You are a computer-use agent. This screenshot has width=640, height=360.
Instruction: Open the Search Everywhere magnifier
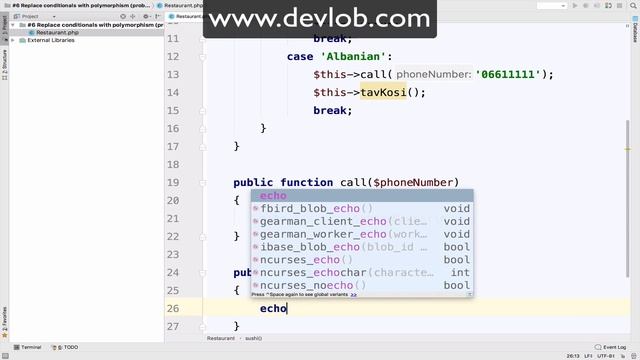click(x=633, y=6)
